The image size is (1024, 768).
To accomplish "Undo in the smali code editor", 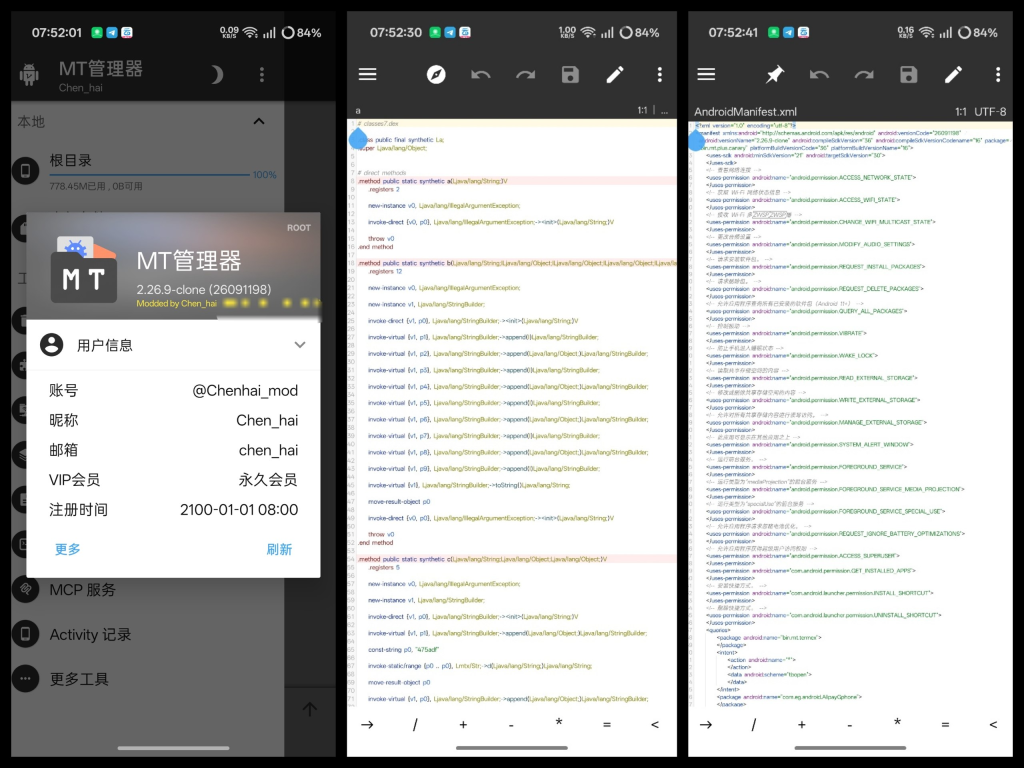I will pos(481,75).
